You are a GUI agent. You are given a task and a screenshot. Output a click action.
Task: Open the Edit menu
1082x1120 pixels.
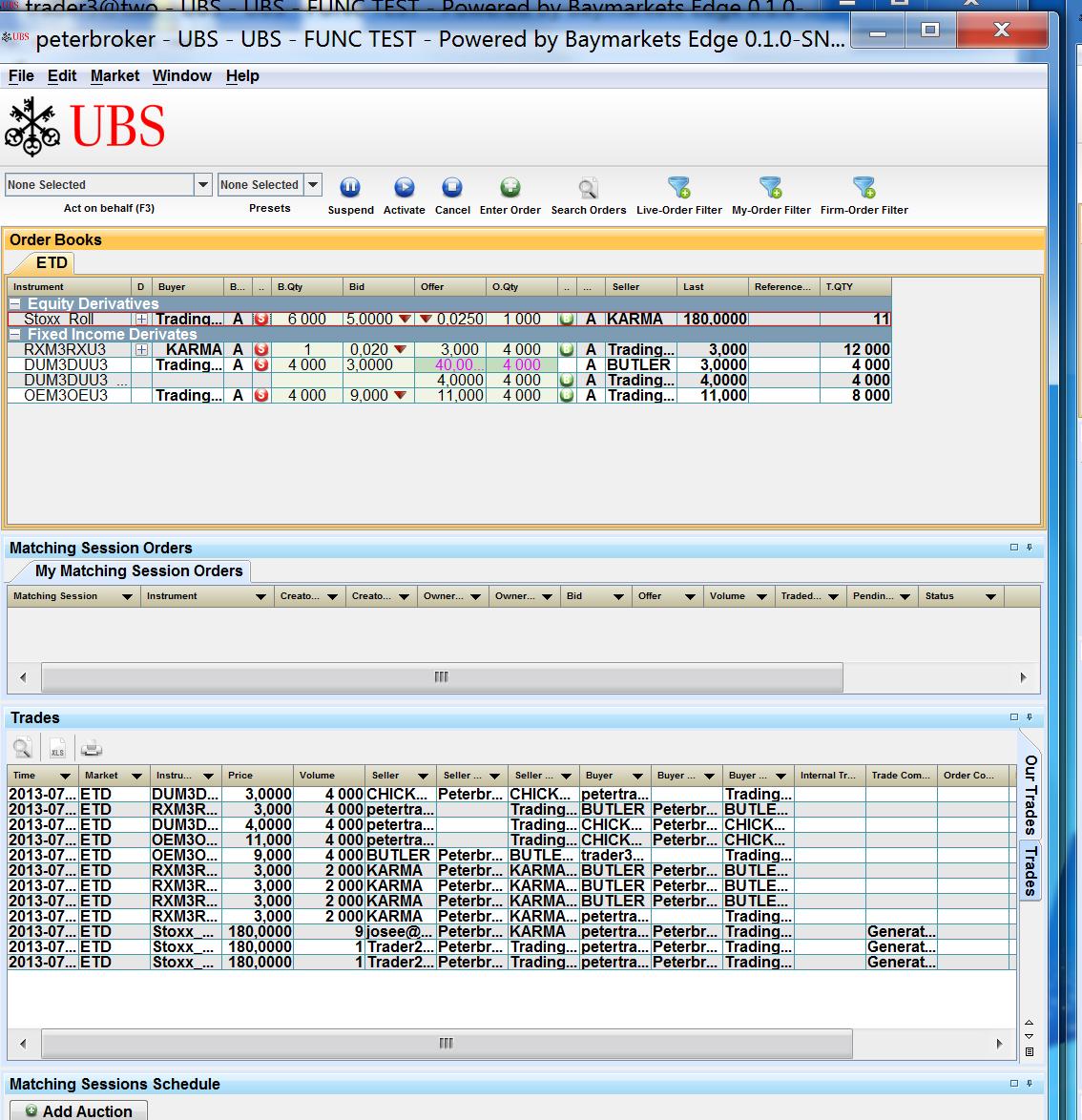coord(62,75)
